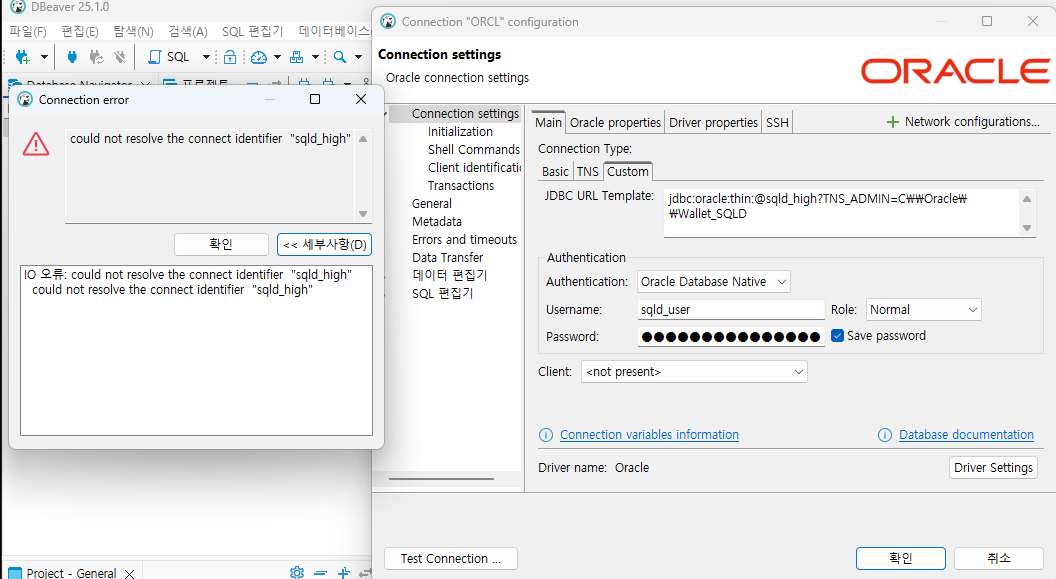Click the Connect plug icon in the toolbar
The height and width of the screenshot is (579, 1056).
(x=72, y=57)
